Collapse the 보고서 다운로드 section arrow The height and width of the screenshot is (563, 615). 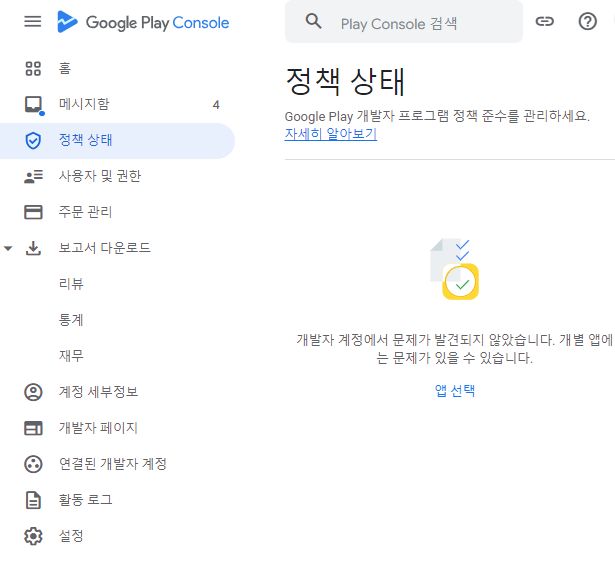[x=8, y=248]
